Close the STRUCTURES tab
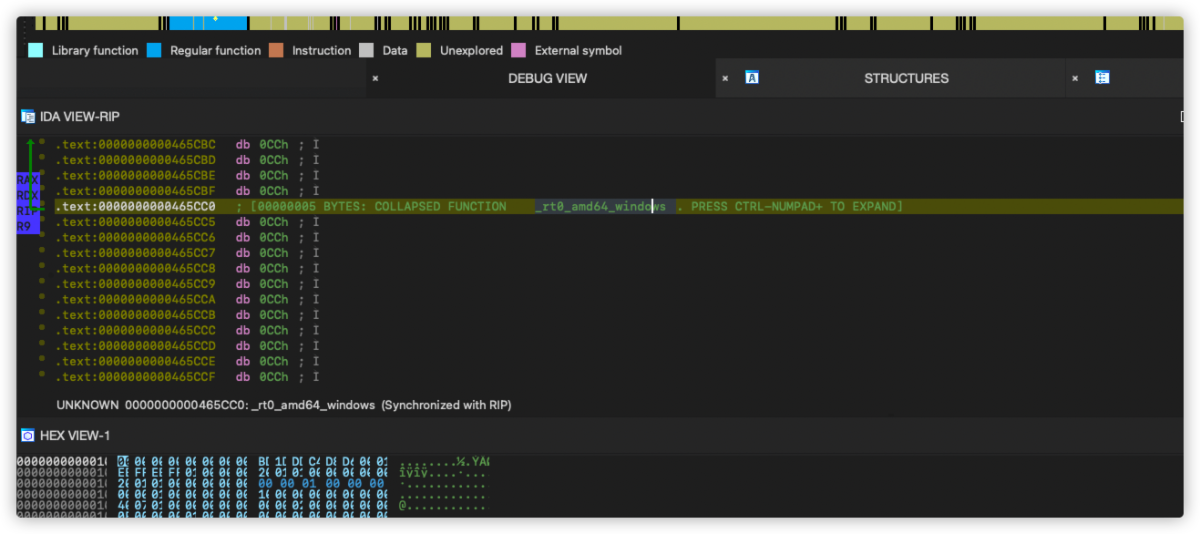 [725, 78]
